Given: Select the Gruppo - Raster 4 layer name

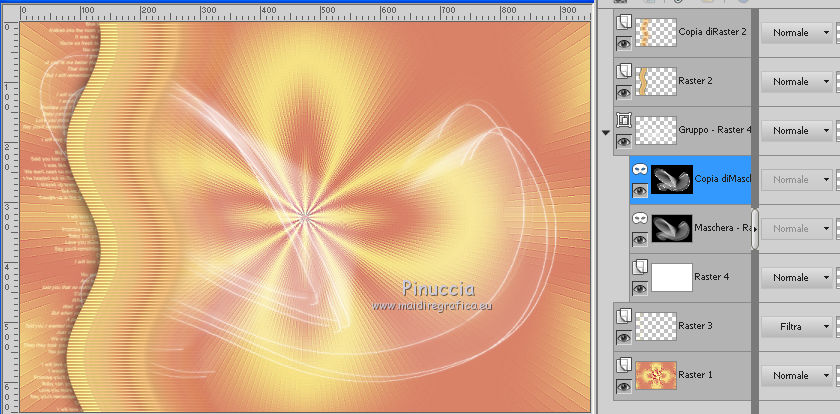Looking at the screenshot, I should click(715, 130).
